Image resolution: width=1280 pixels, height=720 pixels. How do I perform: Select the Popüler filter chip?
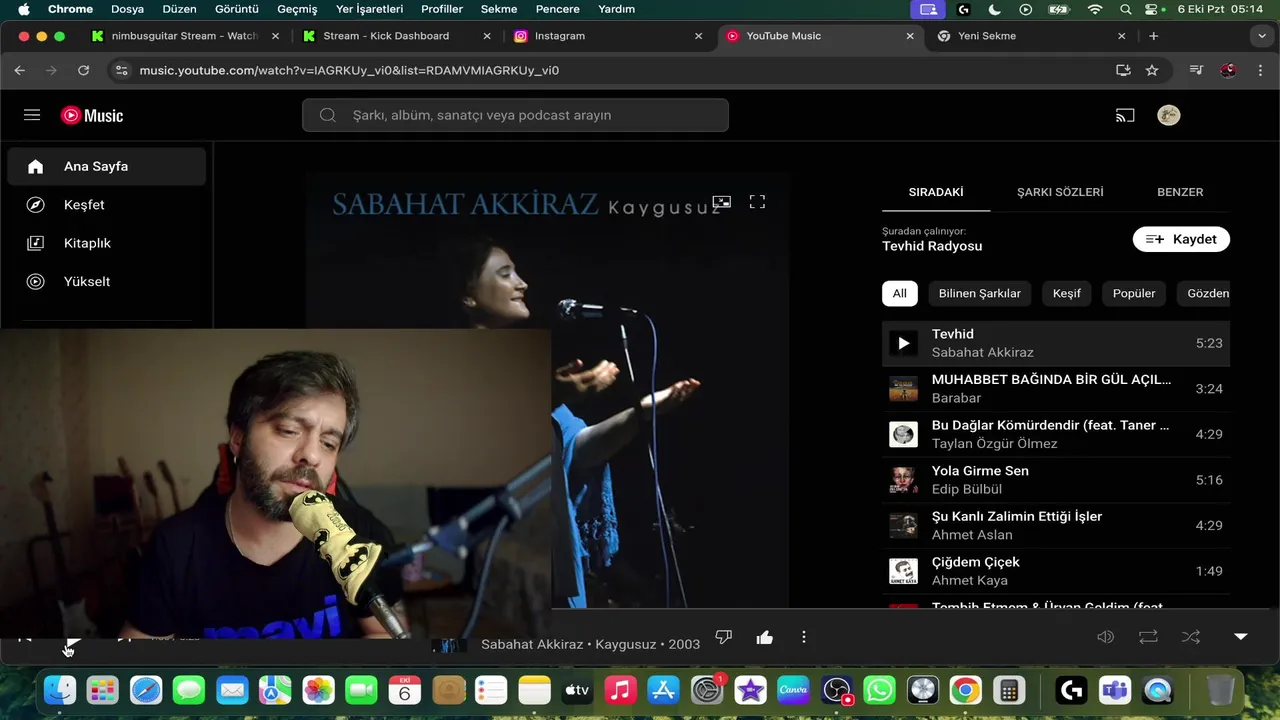[1134, 293]
